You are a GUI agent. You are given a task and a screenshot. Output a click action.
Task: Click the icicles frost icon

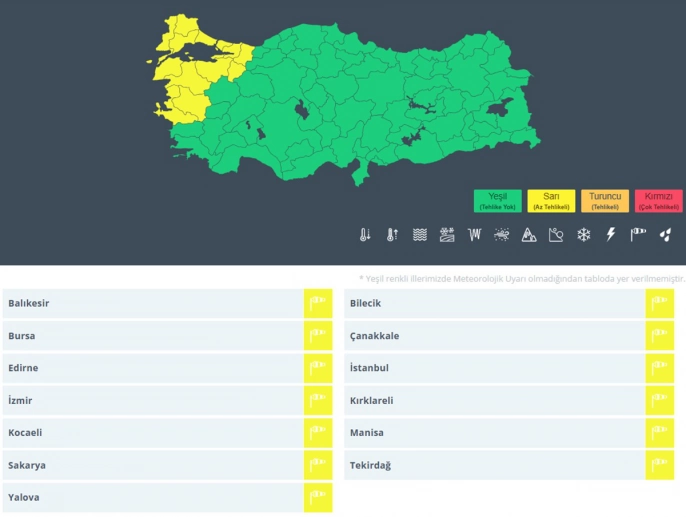point(474,235)
